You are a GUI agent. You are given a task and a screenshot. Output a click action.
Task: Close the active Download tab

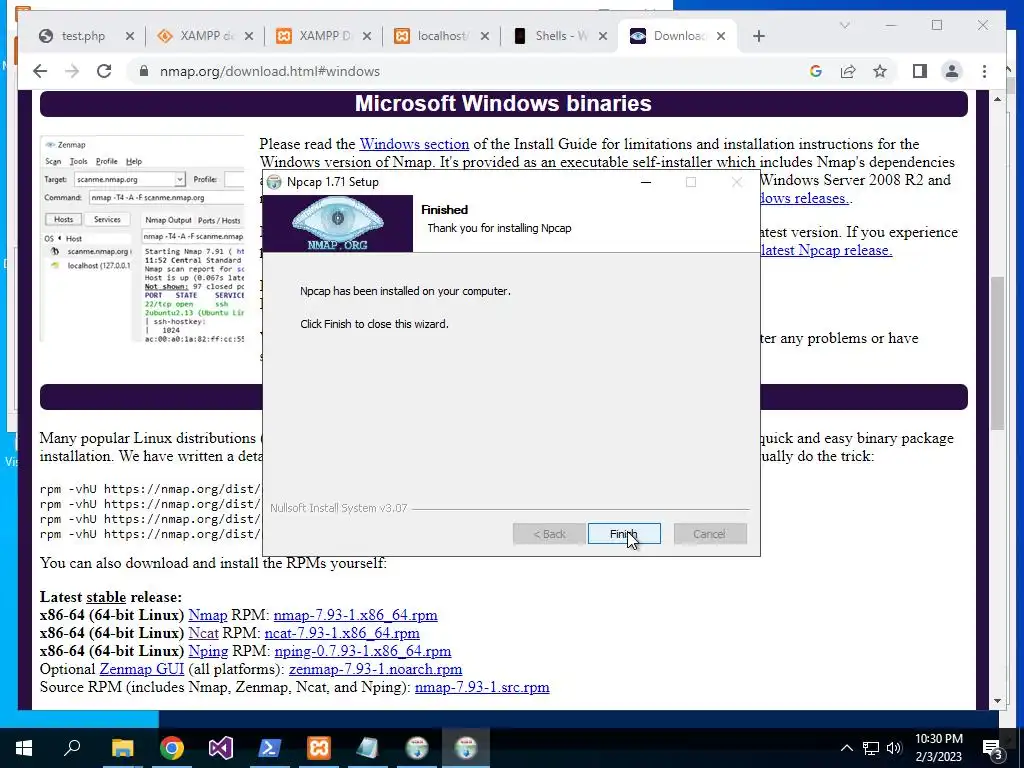coord(721,36)
